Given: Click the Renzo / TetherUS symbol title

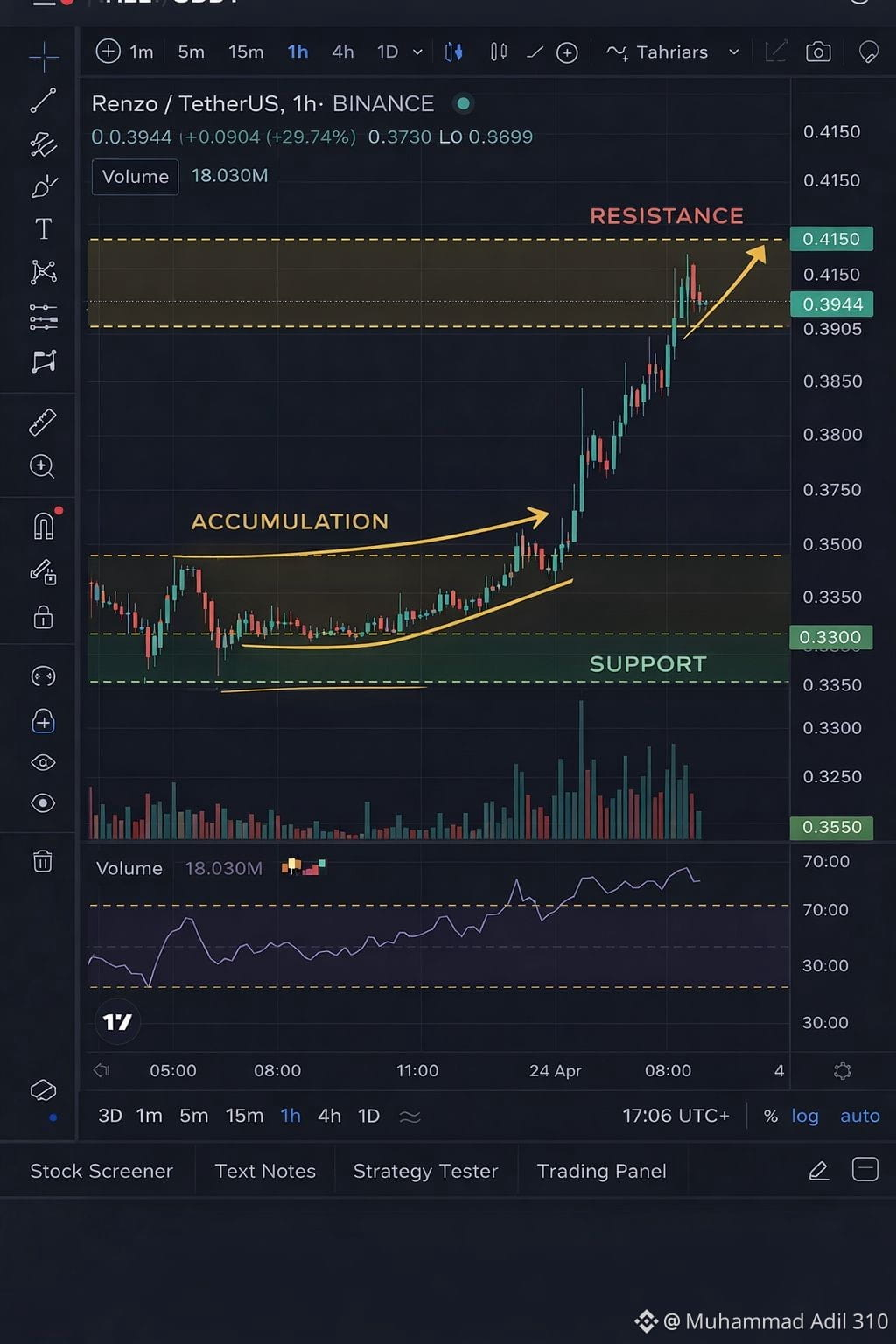Looking at the screenshot, I should (262, 103).
